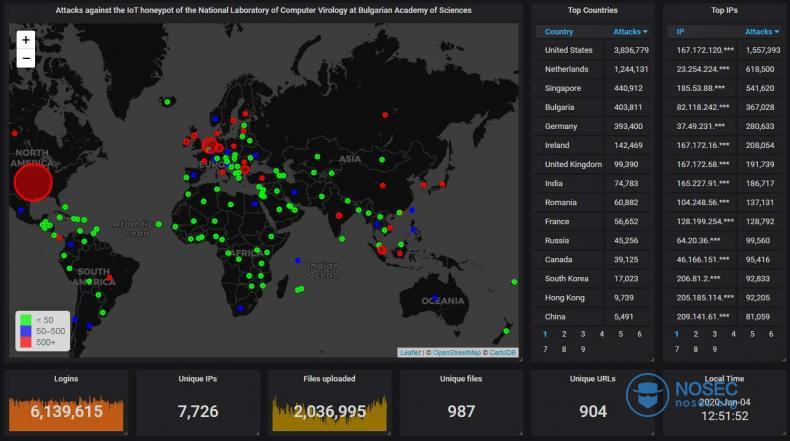Go to page 8 of Top IPs

(696, 349)
